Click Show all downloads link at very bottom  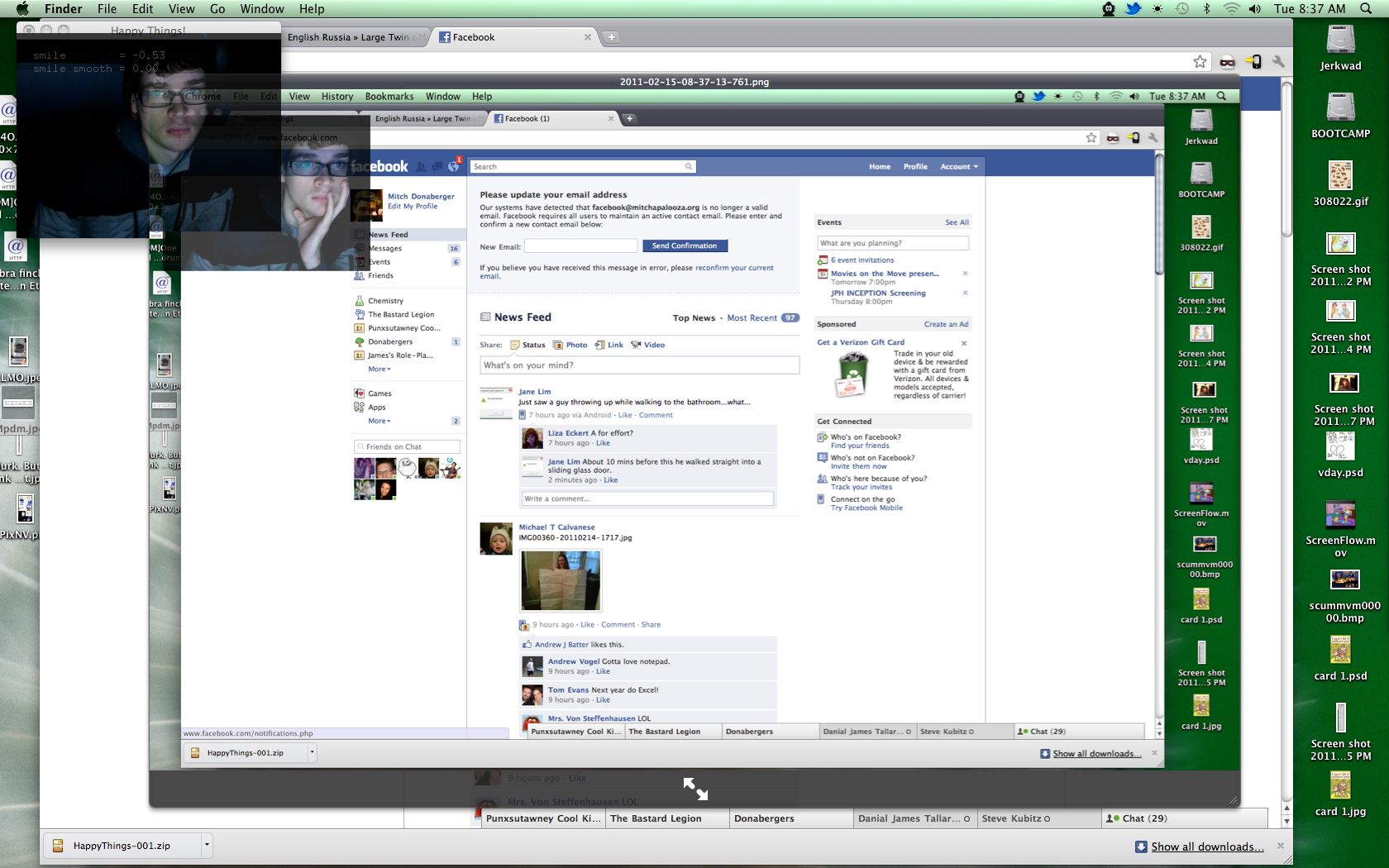(x=1206, y=847)
